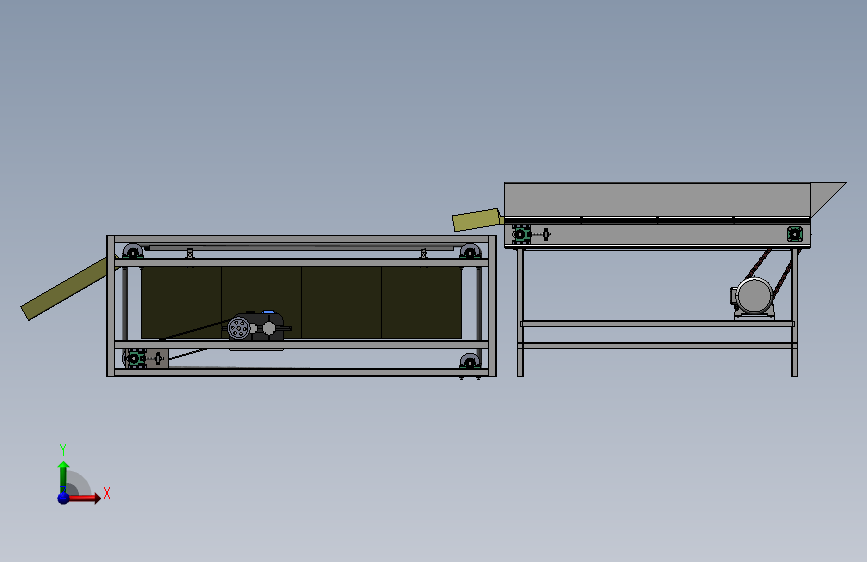Select the top-left roller bearing of the left frame
Viewport: 867px width, 562px height.
[133, 252]
